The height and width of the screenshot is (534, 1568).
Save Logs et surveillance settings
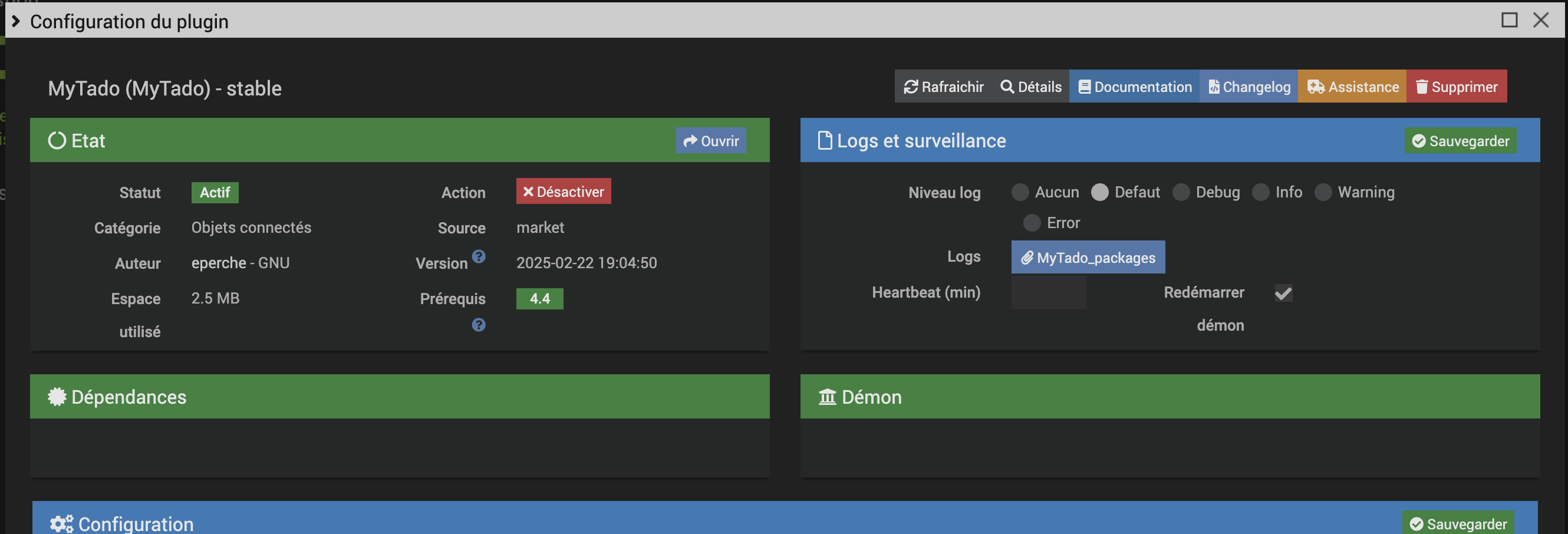click(x=1460, y=141)
